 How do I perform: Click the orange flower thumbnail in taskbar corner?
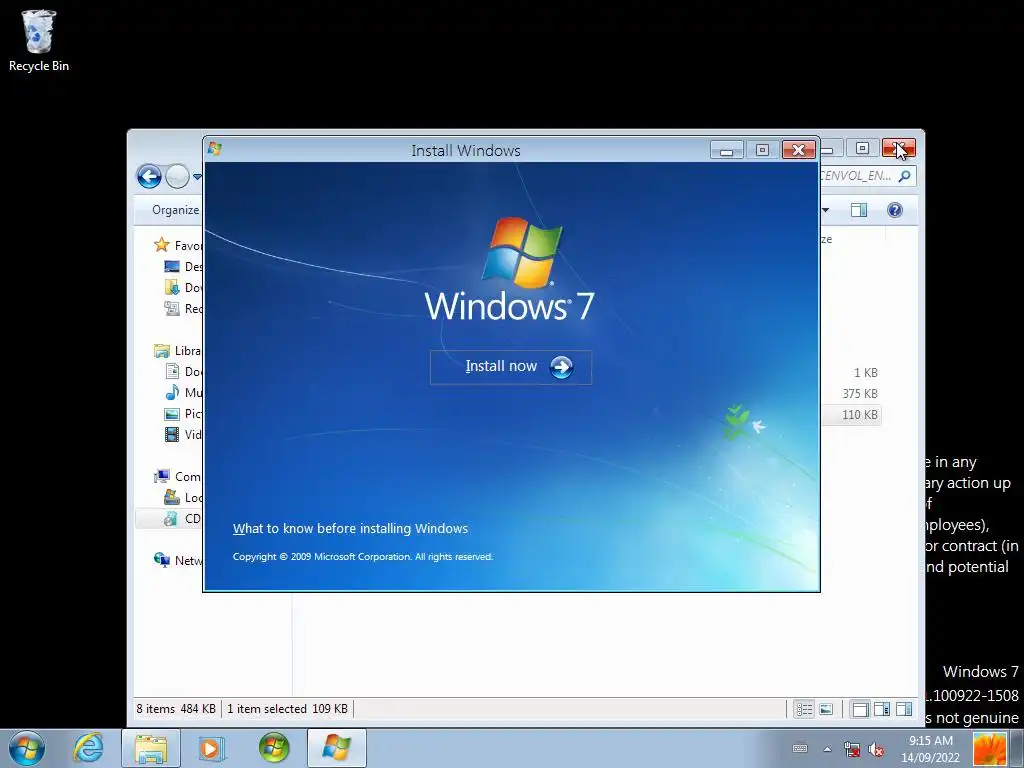pyautogui.click(x=990, y=748)
